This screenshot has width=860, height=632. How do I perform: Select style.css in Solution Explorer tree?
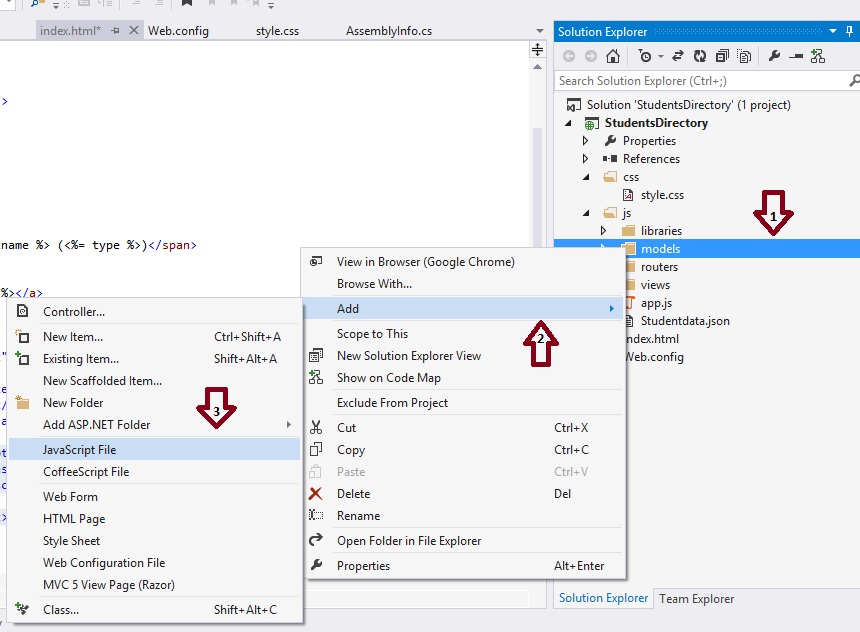pos(653,195)
